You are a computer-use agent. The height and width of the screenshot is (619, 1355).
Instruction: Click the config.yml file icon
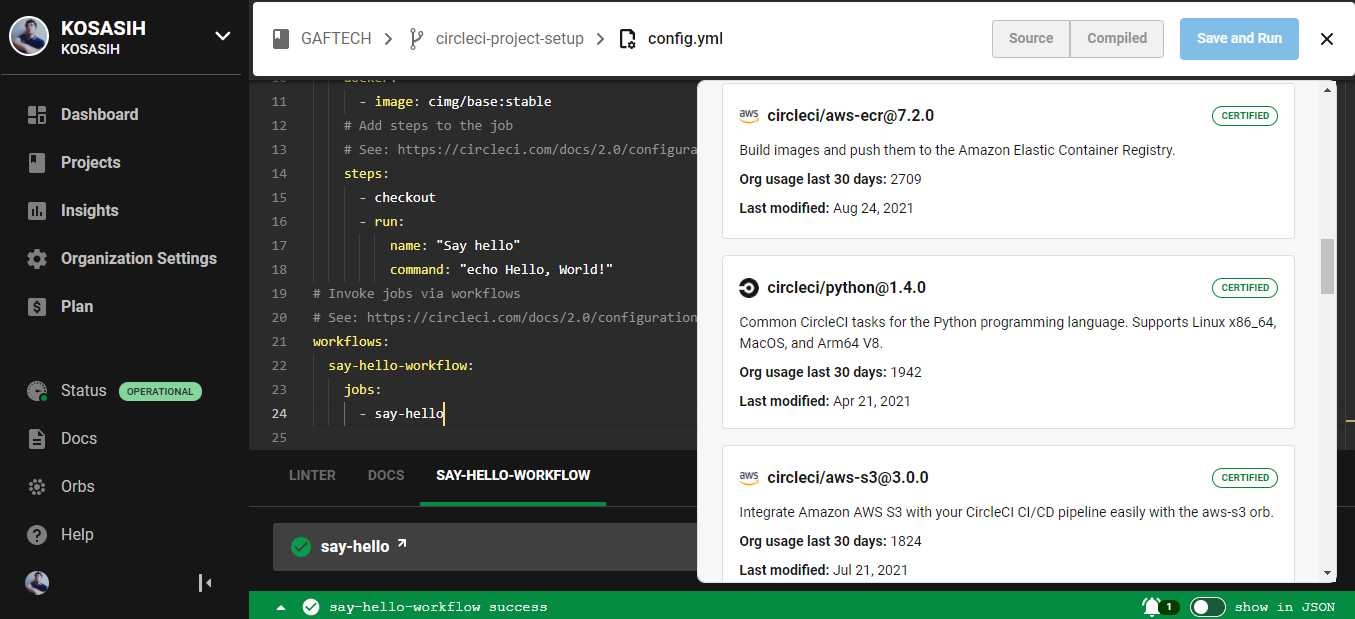point(628,39)
